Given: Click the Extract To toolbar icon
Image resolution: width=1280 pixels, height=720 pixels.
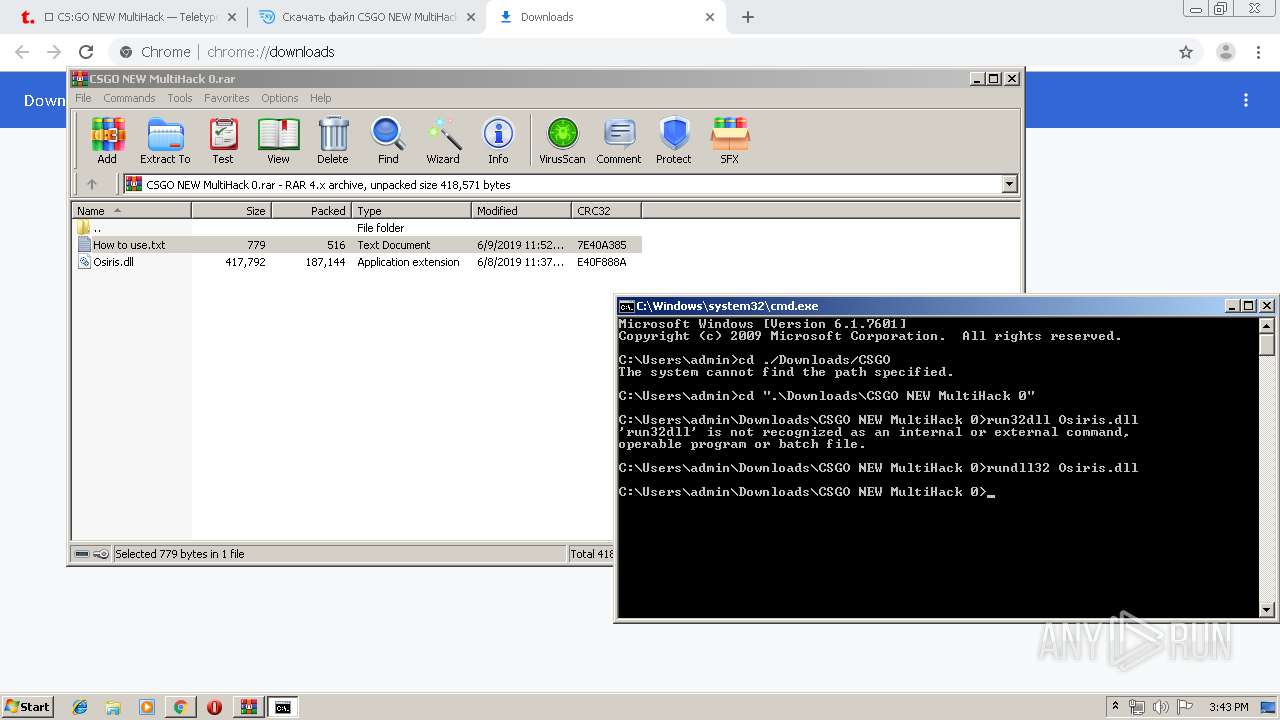Looking at the screenshot, I should click(165, 140).
